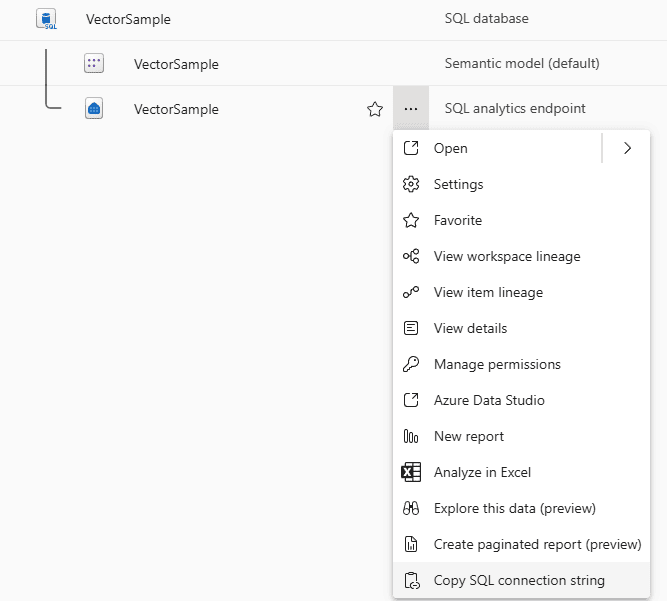The image size is (667, 601).
Task: Click the binoculars icon for Explore this data
Action: click(x=411, y=508)
